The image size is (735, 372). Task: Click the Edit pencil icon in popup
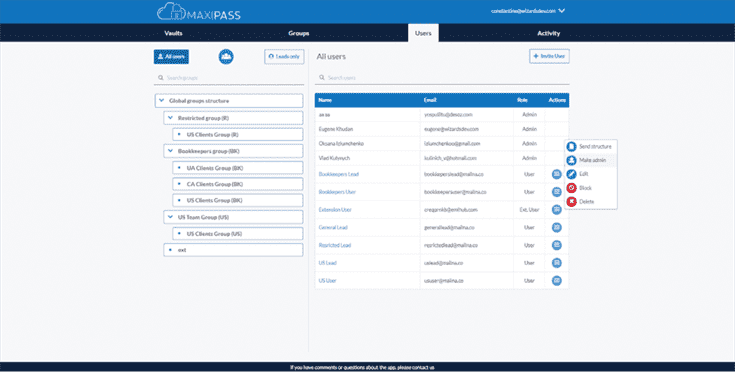pyautogui.click(x=571, y=174)
